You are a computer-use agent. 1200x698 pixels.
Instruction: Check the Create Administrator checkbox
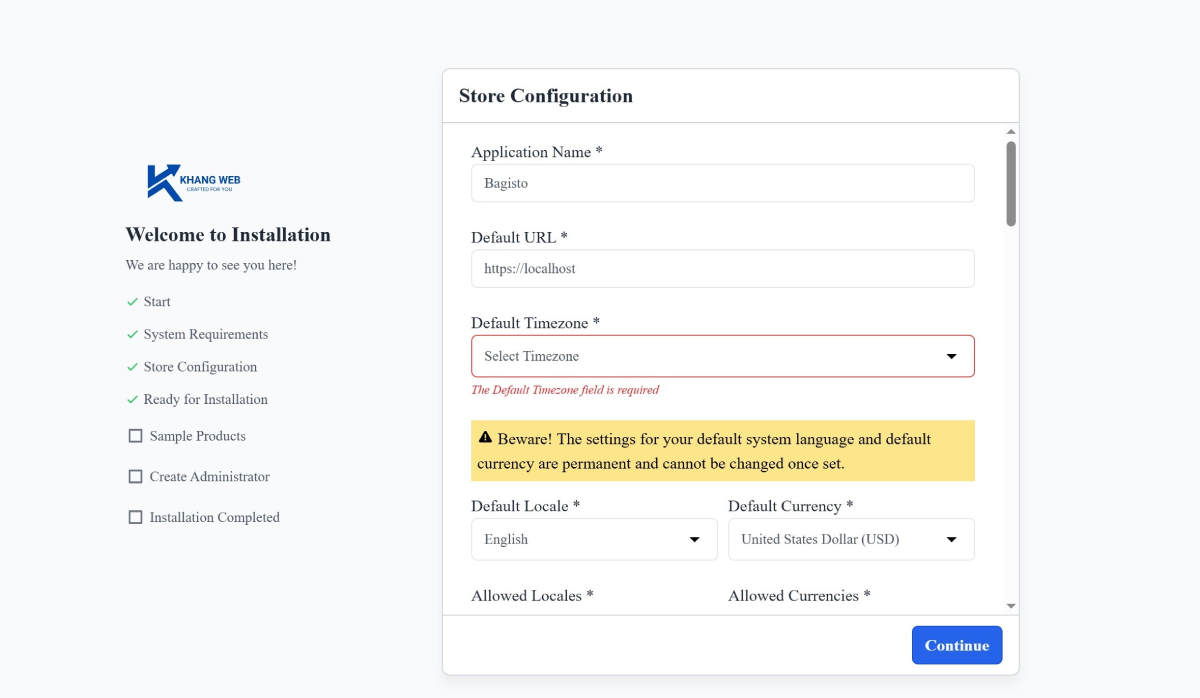[135, 476]
